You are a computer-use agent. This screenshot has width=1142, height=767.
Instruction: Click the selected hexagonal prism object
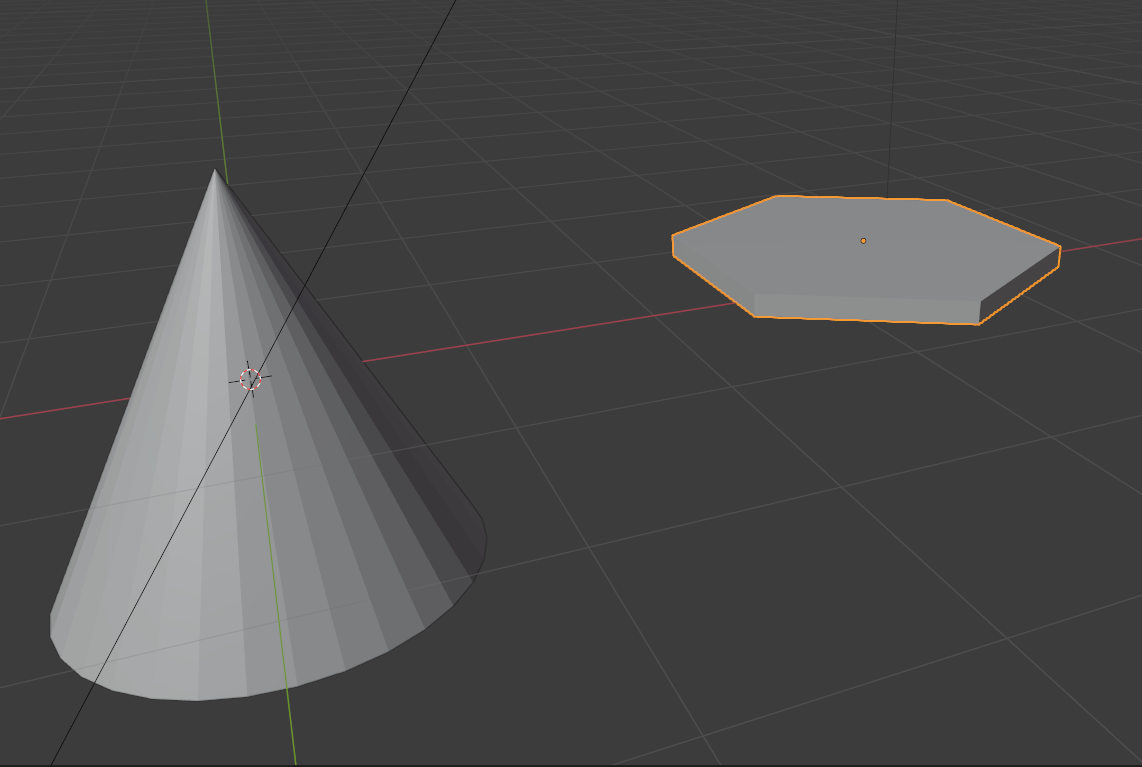coord(865,261)
